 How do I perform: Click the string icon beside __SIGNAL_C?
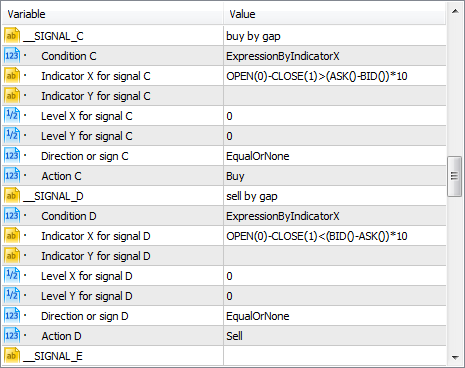[x=12, y=36]
